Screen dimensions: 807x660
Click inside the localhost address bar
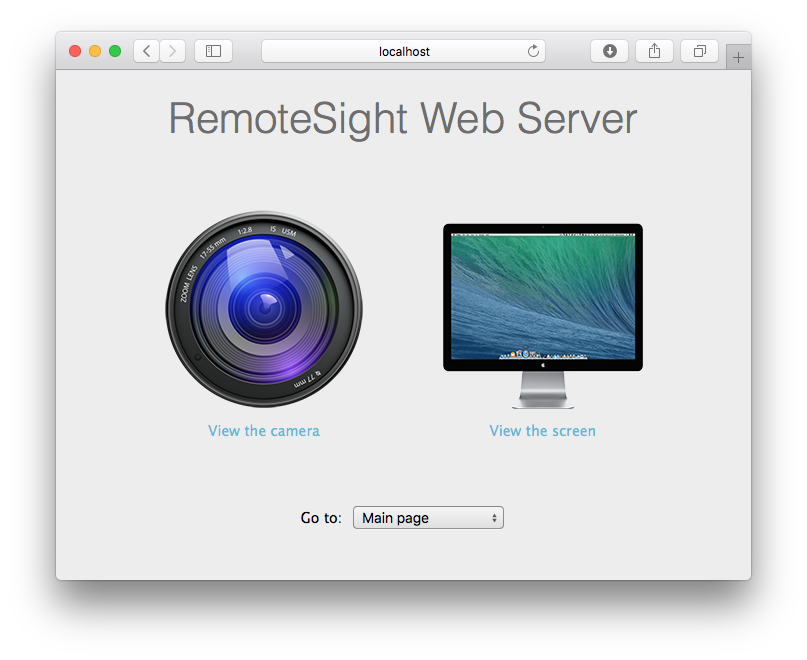(403, 51)
